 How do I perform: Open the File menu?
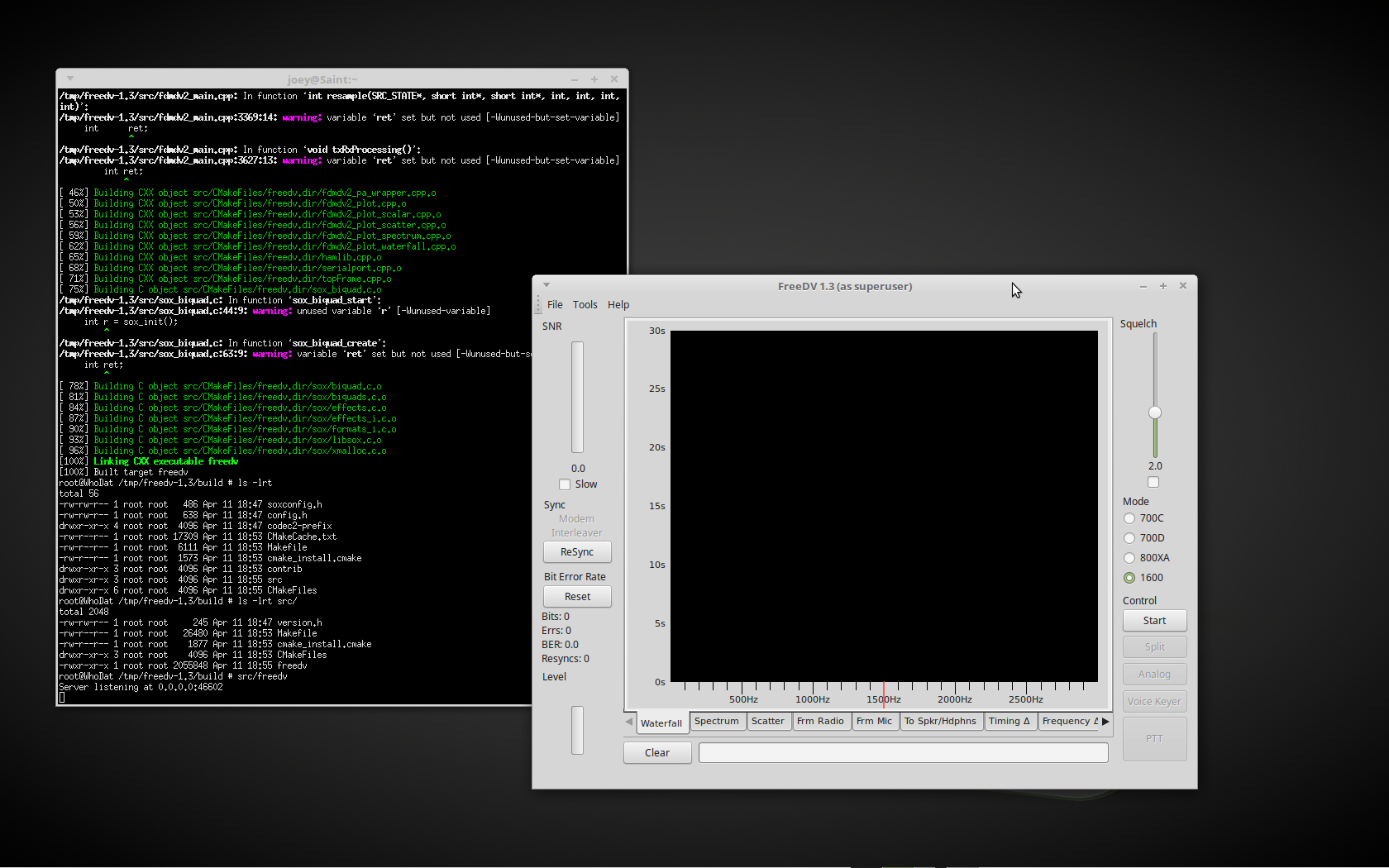tap(555, 305)
